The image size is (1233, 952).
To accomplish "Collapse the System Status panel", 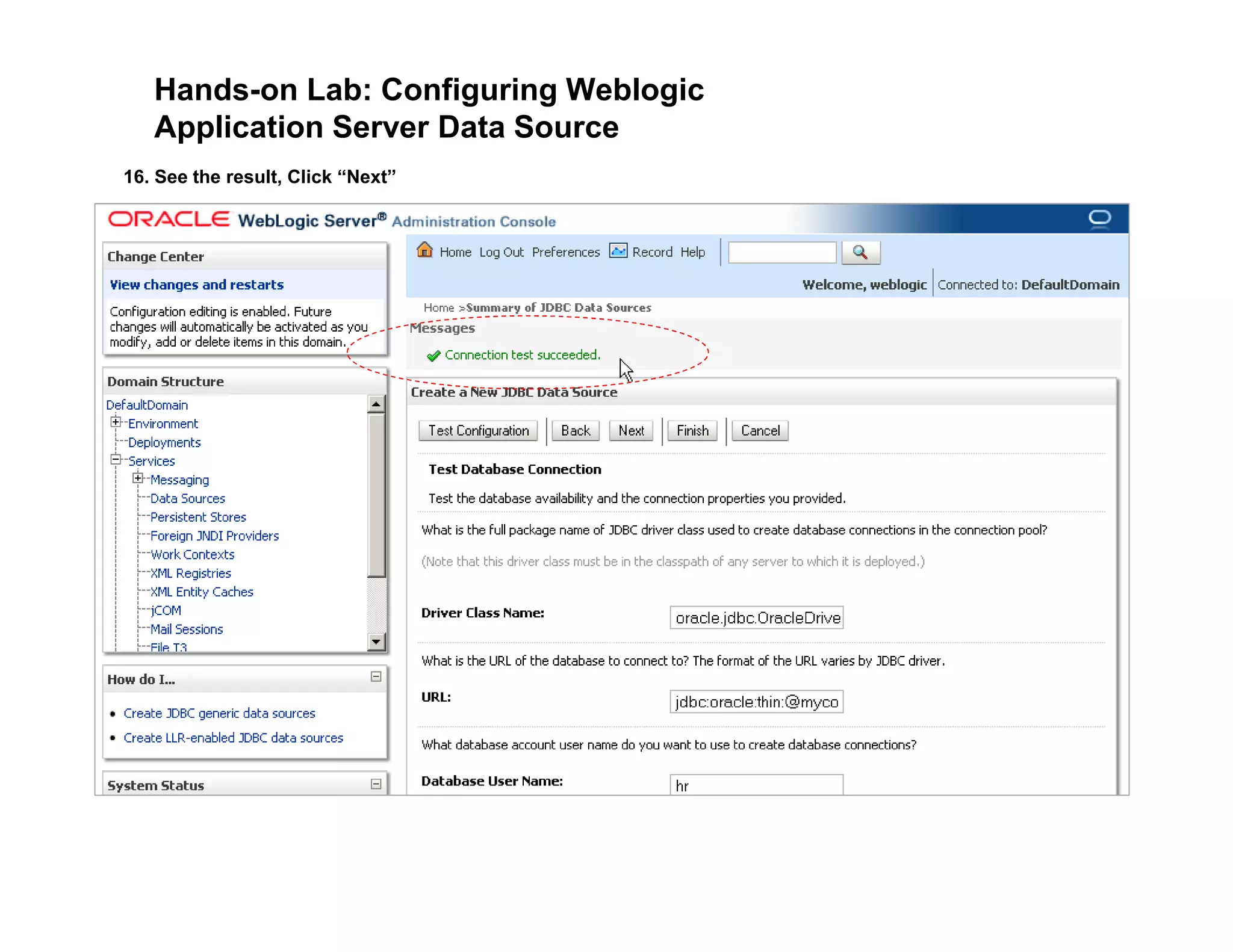I will pos(376,784).
